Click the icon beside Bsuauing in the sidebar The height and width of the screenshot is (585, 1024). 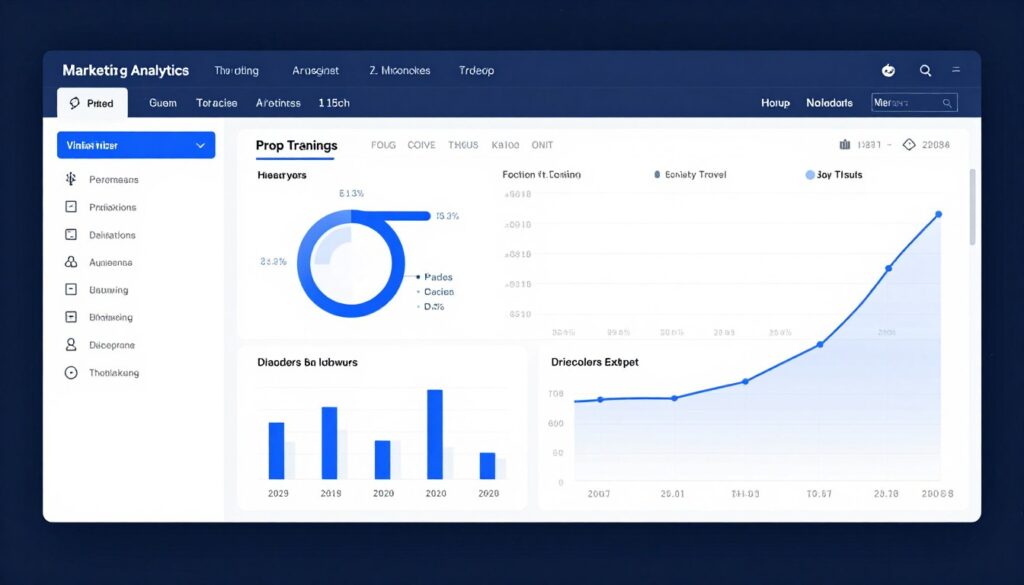click(71, 289)
